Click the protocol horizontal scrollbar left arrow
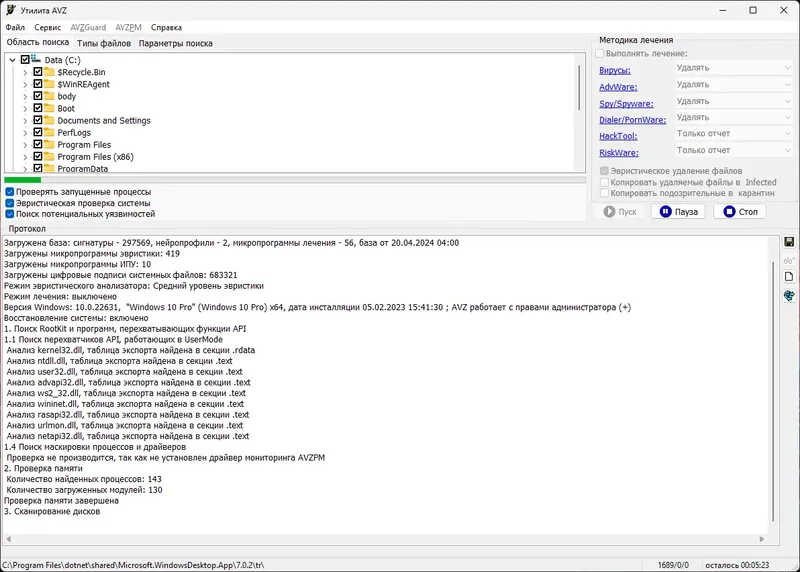 (9, 539)
